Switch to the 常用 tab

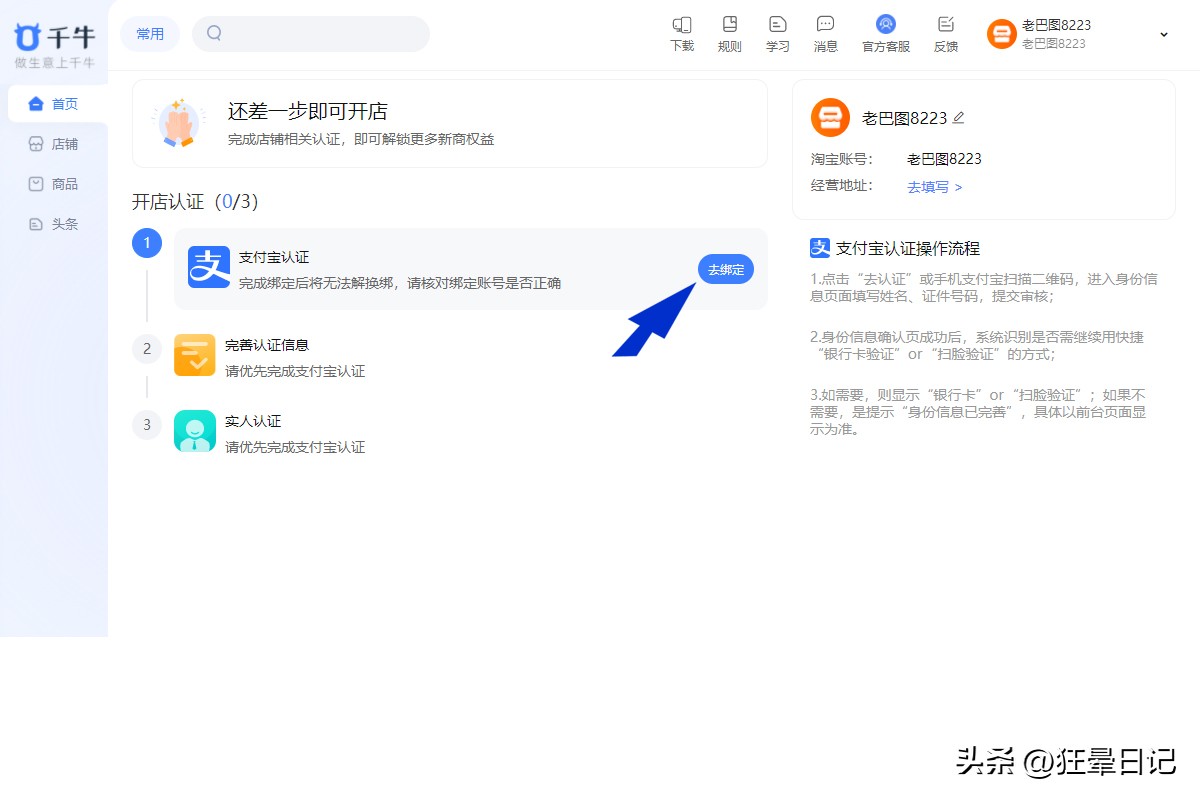point(150,33)
